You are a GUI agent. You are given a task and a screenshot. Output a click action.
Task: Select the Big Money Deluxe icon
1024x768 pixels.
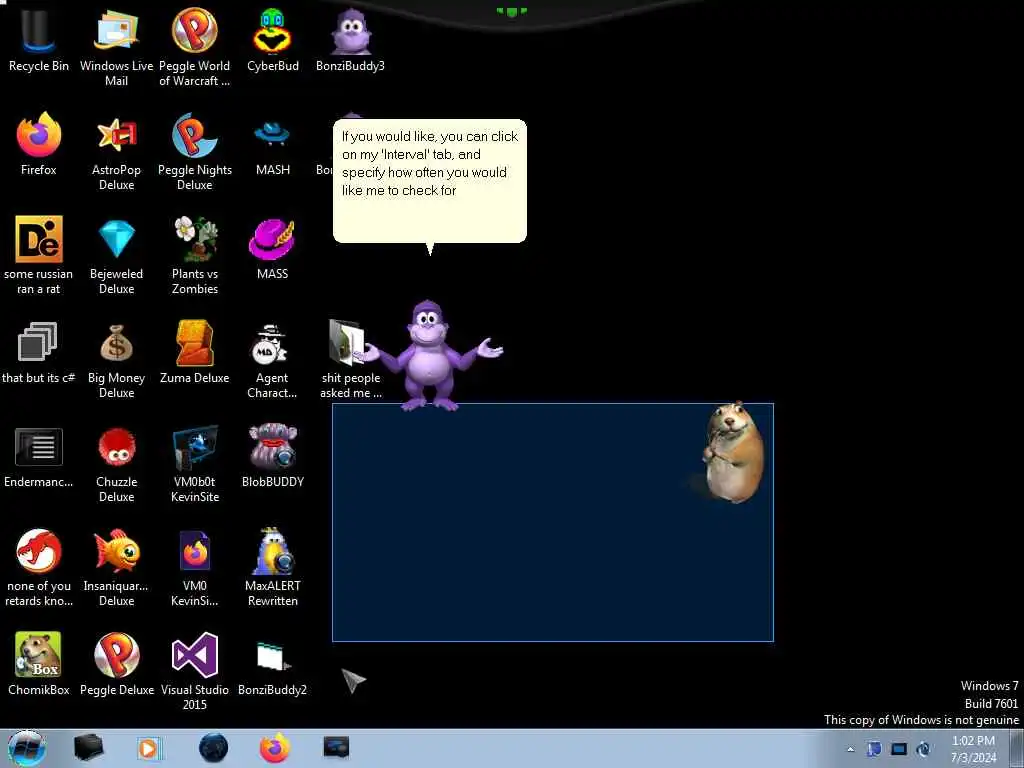[116, 360]
